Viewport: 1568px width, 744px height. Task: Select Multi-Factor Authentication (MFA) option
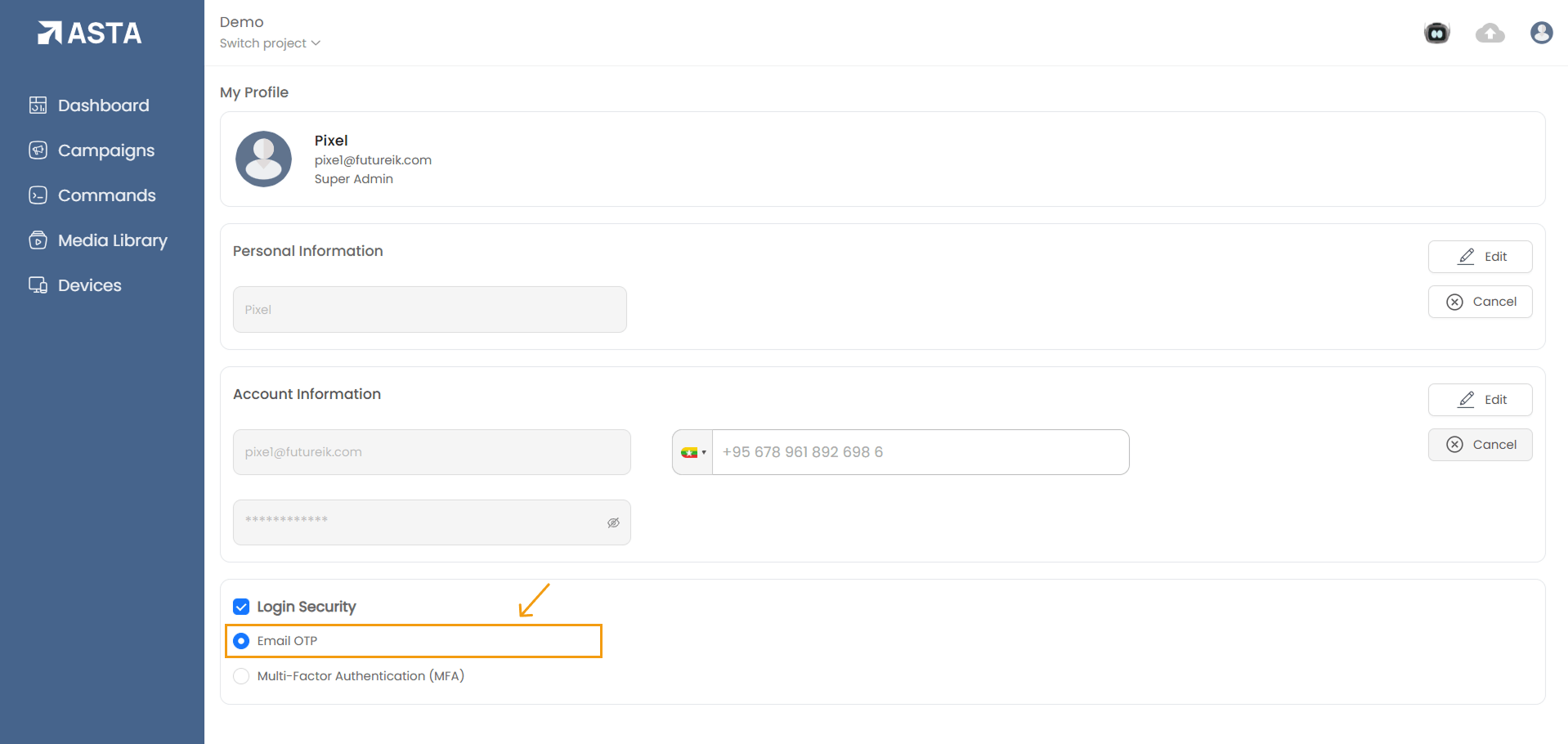[x=241, y=676]
